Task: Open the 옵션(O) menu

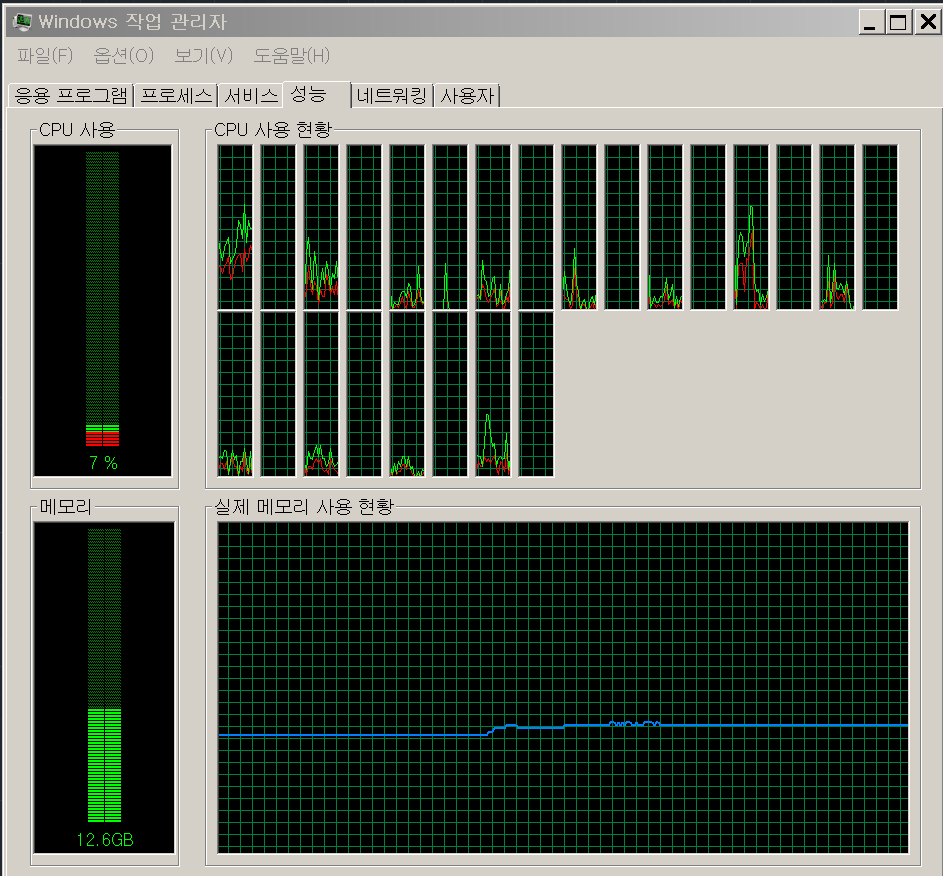Action: pos(123,56)
